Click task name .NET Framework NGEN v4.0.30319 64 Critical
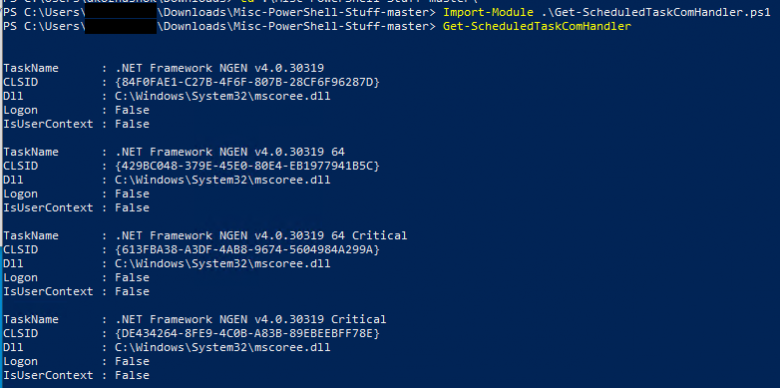This screenshot has width=780, height=388. click(x=261, y=235)
